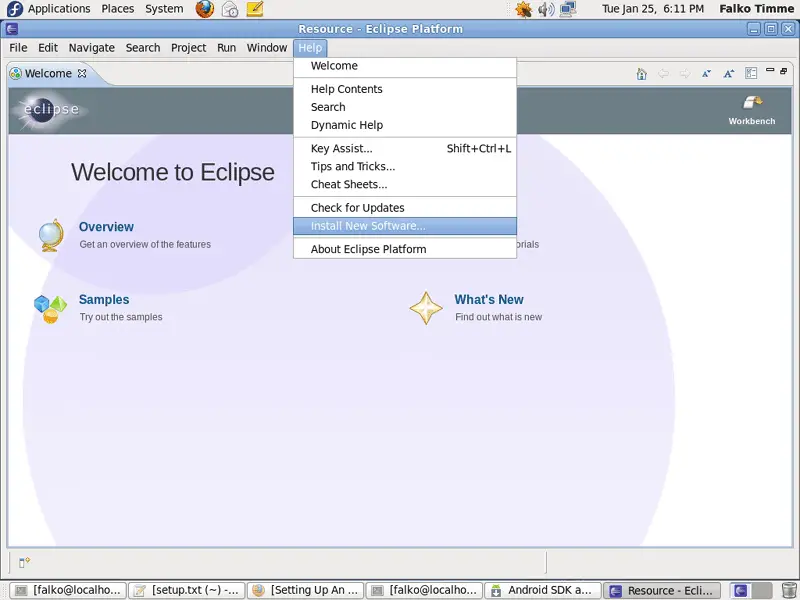
Task: Click the What's New star icon
Action: pyautogui.click(x=426, y=308)
